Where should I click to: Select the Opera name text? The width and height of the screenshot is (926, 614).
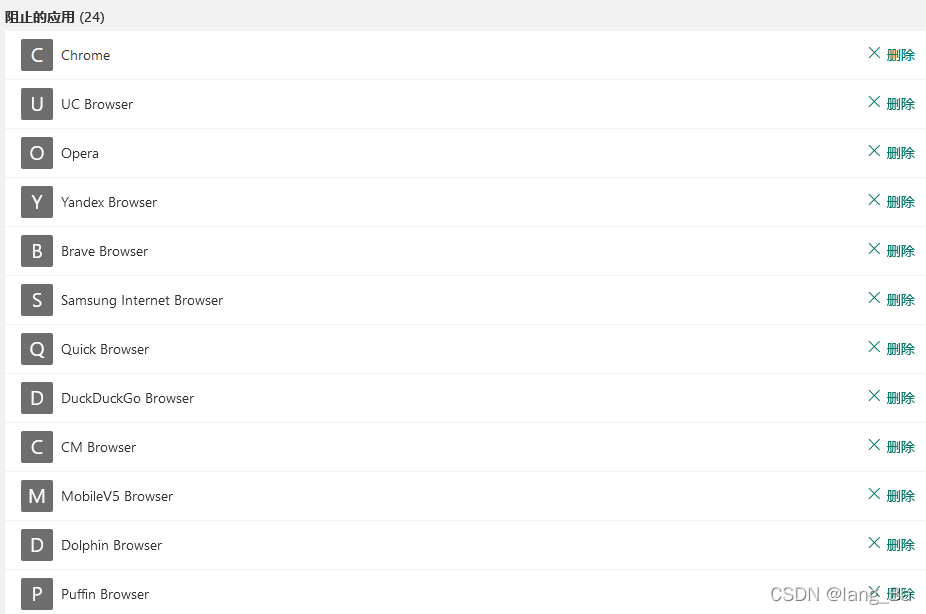(80, 154)
